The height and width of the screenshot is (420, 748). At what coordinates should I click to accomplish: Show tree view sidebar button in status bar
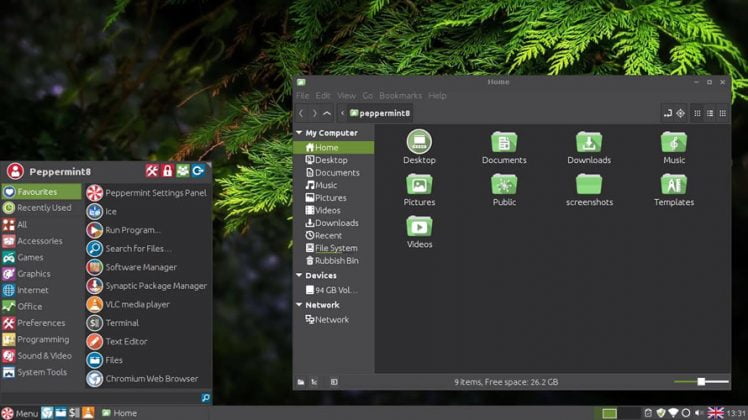(314, 382)
